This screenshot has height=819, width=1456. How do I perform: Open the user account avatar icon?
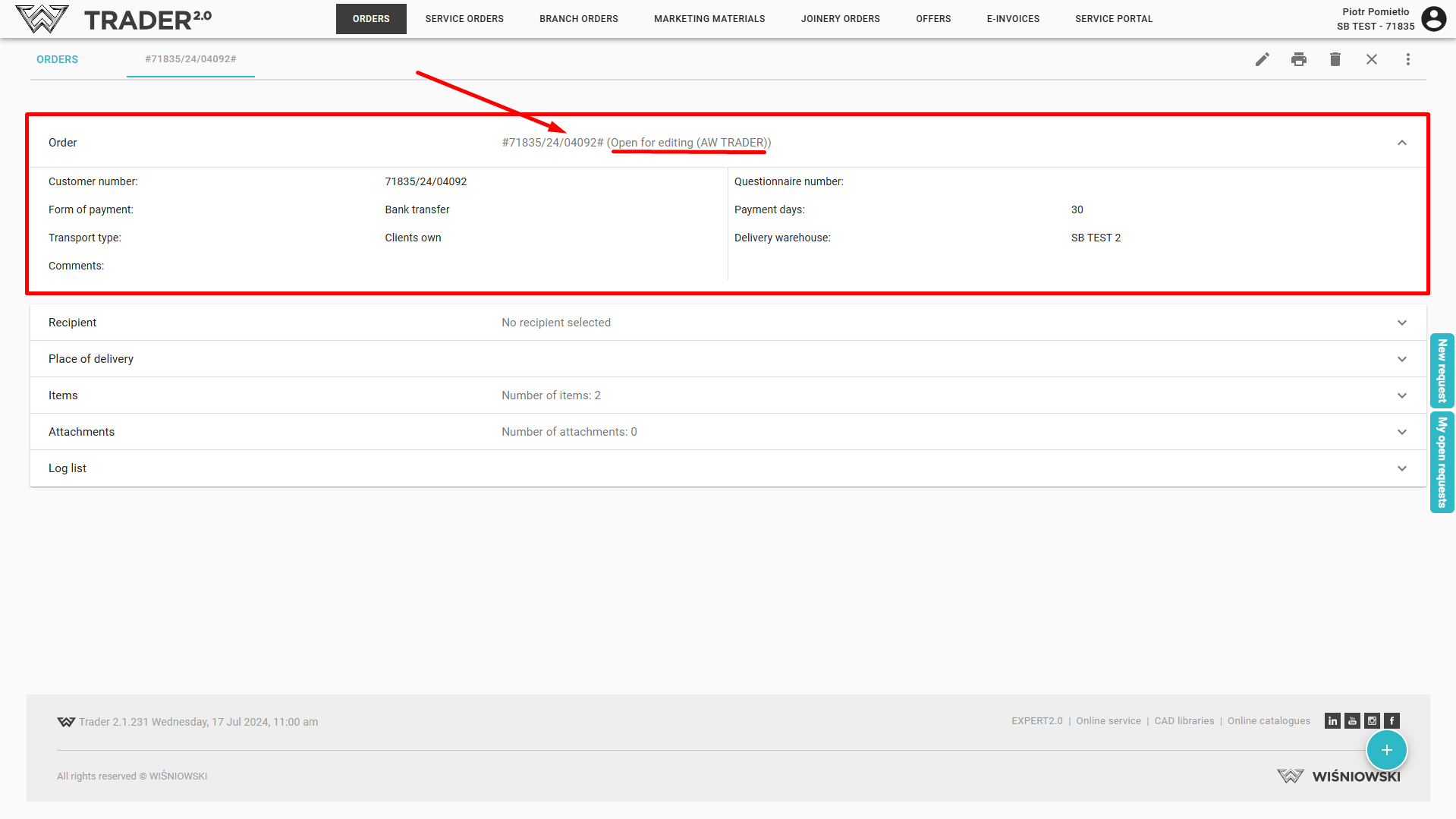pos(1433,19)
